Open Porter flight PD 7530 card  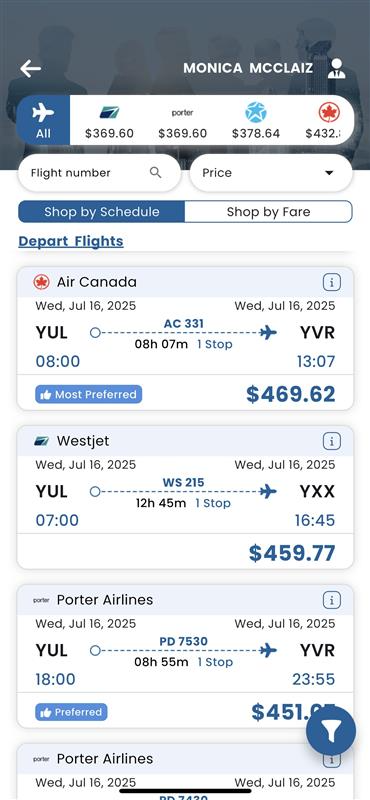(185, 657)
